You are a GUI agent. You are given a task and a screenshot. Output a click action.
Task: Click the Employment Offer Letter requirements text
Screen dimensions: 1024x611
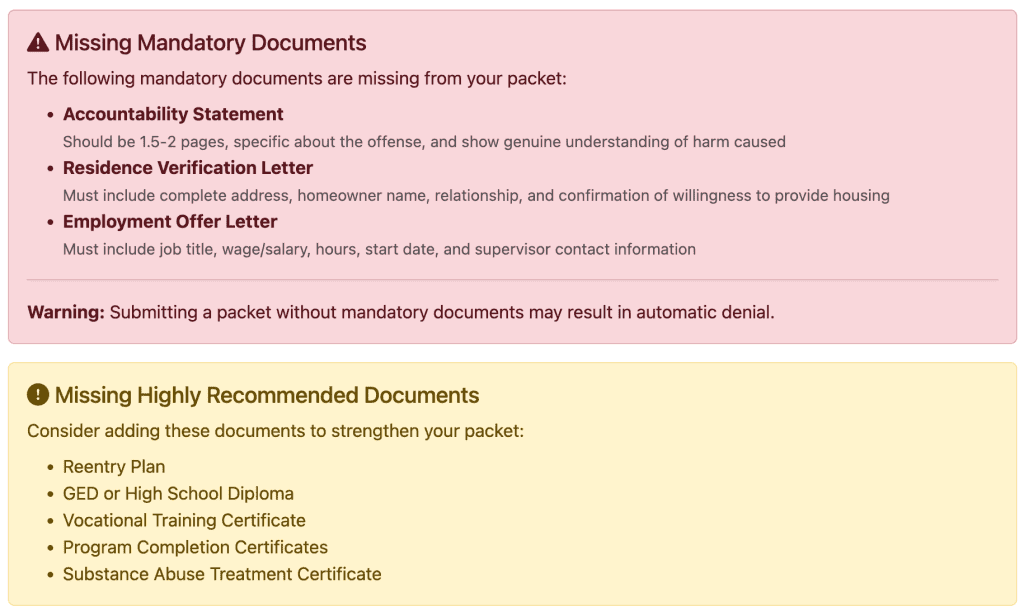click(x=379, y=249)
